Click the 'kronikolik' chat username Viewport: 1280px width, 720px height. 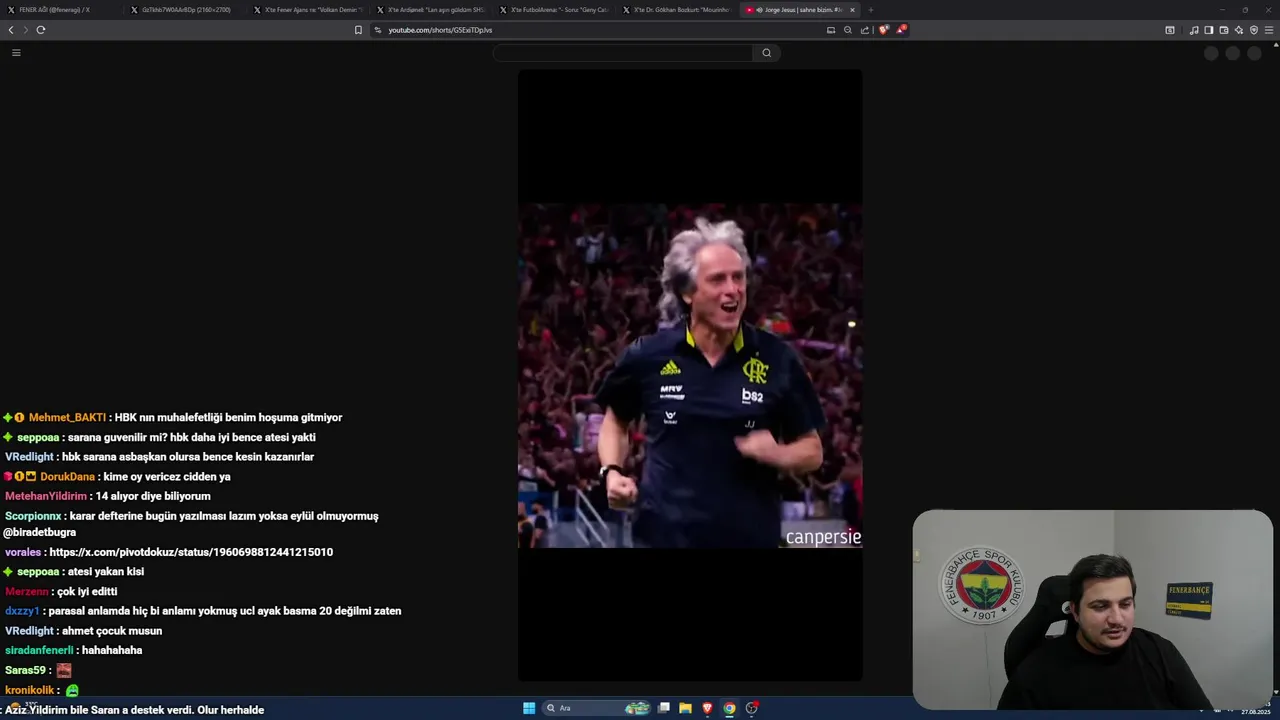pos(30,691)
